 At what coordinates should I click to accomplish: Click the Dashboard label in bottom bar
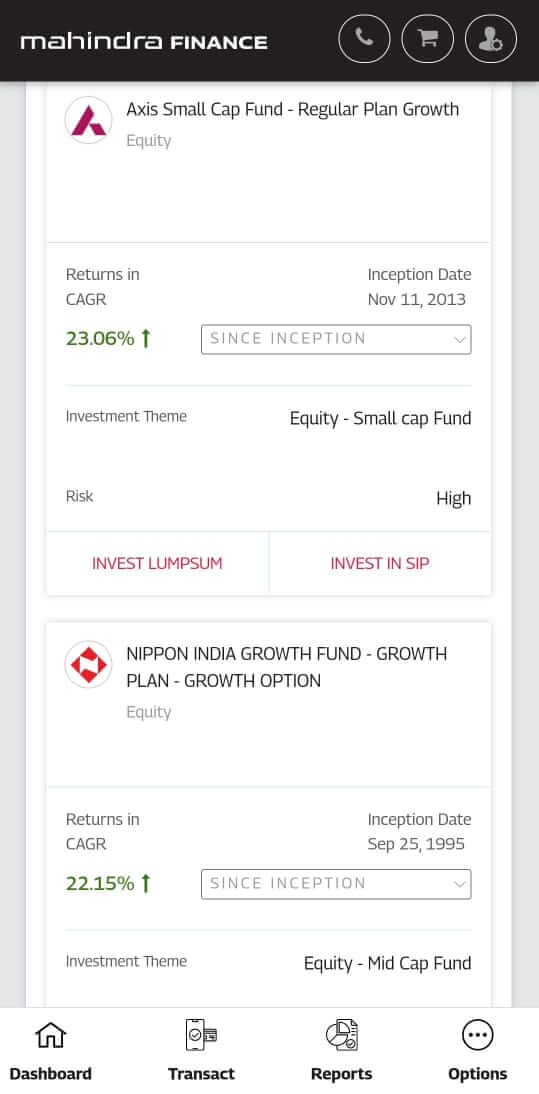[50, 1074]
